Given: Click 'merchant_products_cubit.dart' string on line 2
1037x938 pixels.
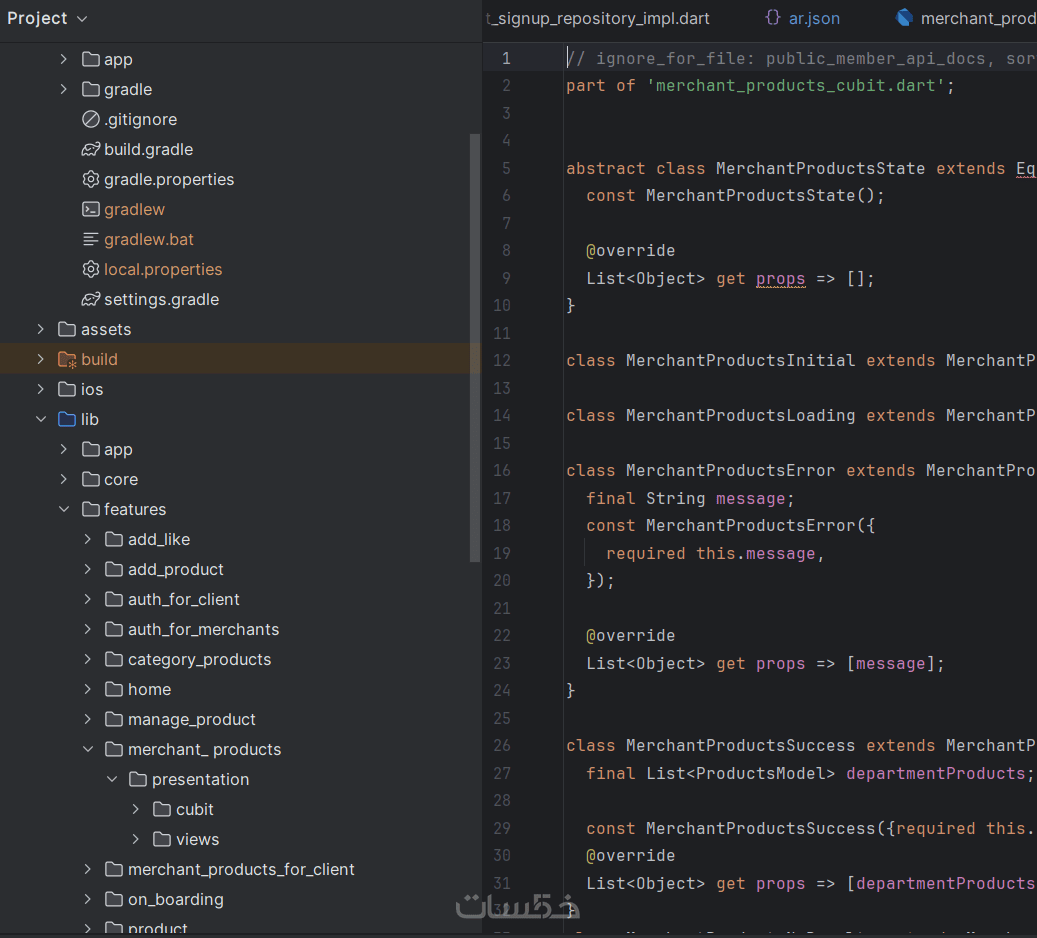Looking at the screenshot, I should click(796, 86).
